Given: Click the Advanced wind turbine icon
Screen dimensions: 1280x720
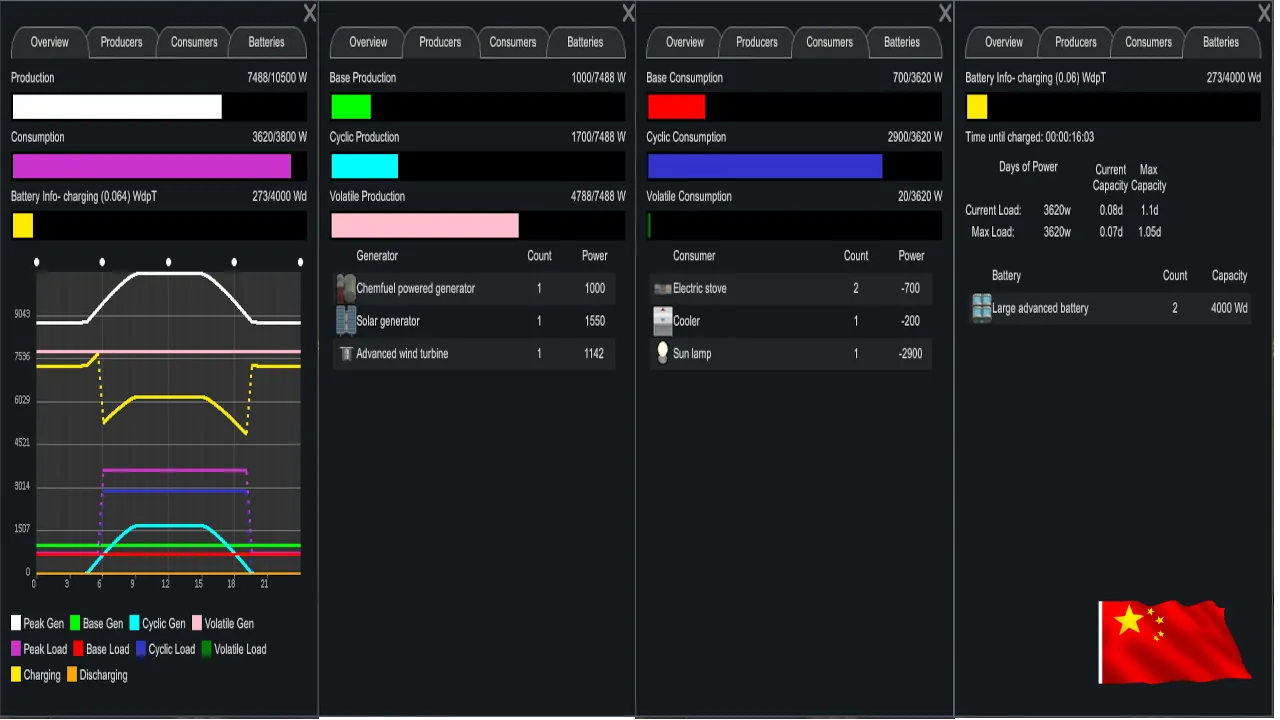Looking at the screenshot, I should [x=346, y=354].
